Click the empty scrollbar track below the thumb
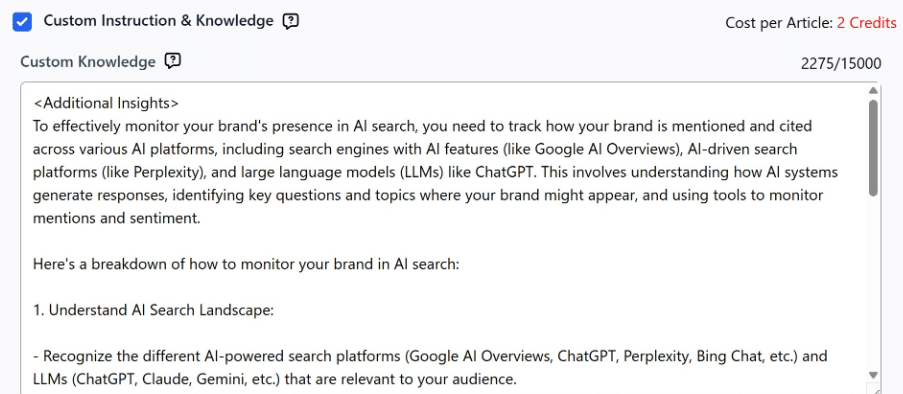 [x=873, y=282]
